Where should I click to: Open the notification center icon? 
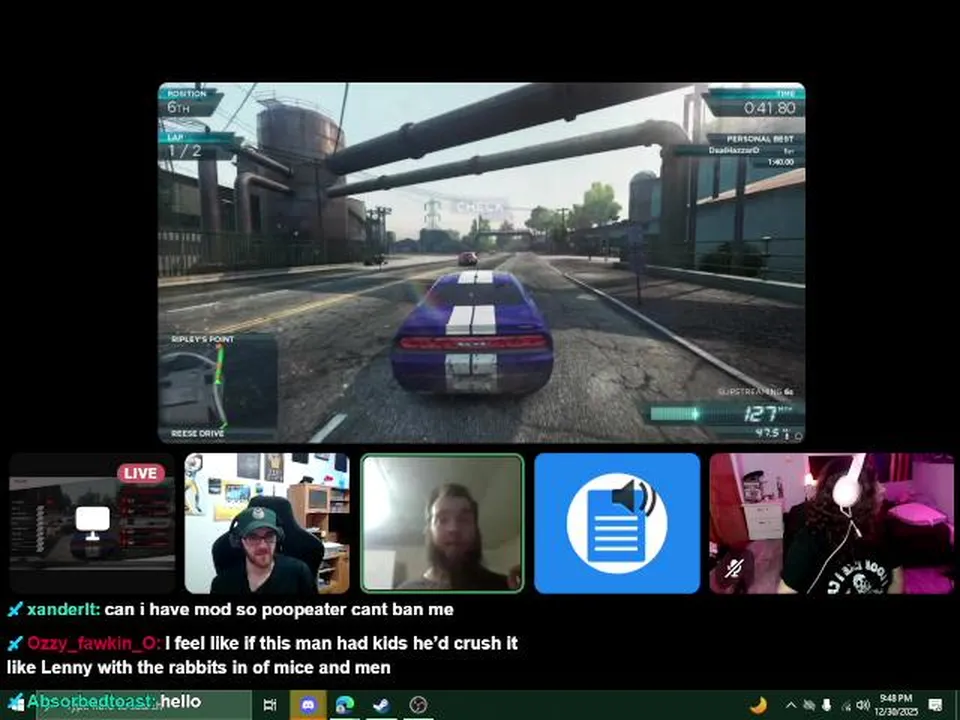(x=936, y=705)
